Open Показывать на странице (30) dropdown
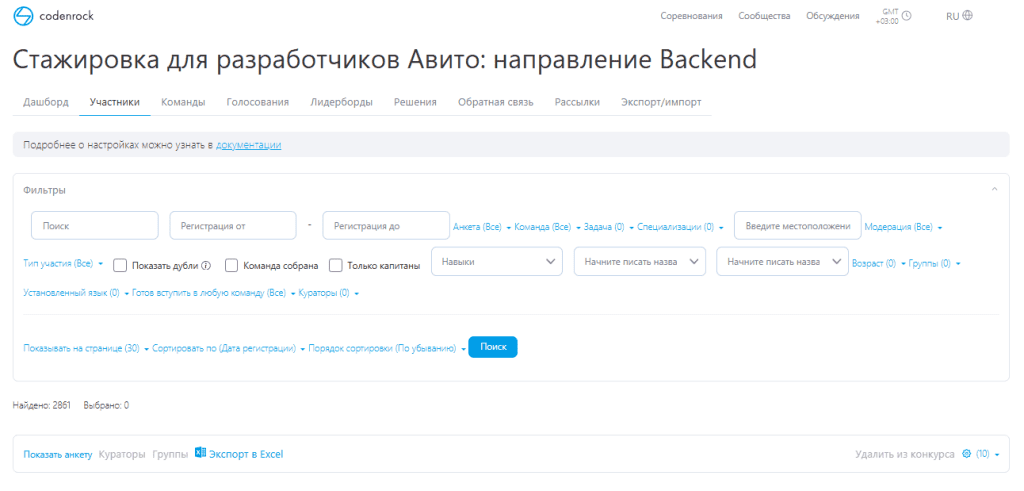Image resolution: width=1024 pixels, height=491 pixels. (x=86, y=349)
